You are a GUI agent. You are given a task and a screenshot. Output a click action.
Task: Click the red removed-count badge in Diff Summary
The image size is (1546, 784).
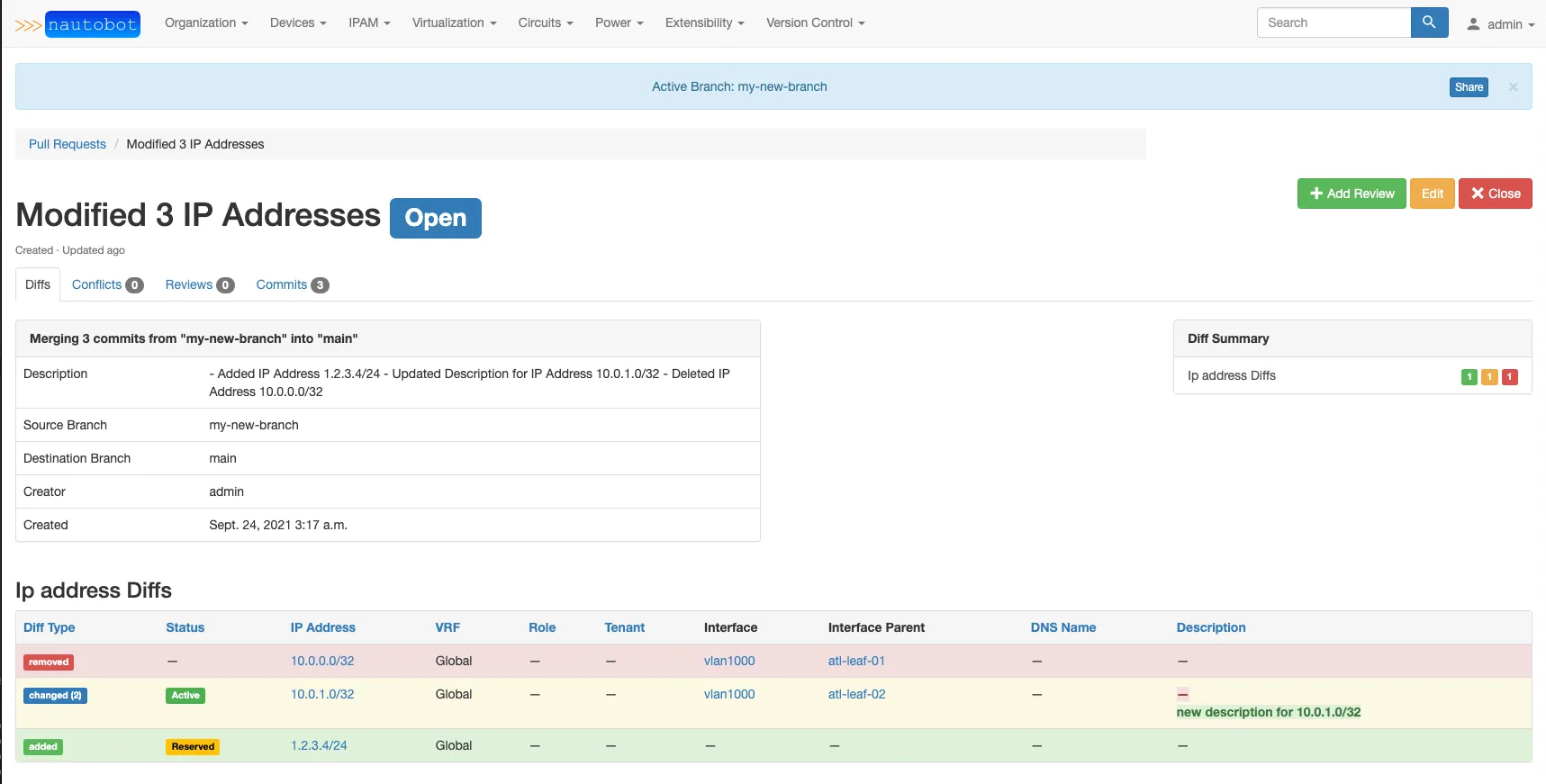(1510, 377)
